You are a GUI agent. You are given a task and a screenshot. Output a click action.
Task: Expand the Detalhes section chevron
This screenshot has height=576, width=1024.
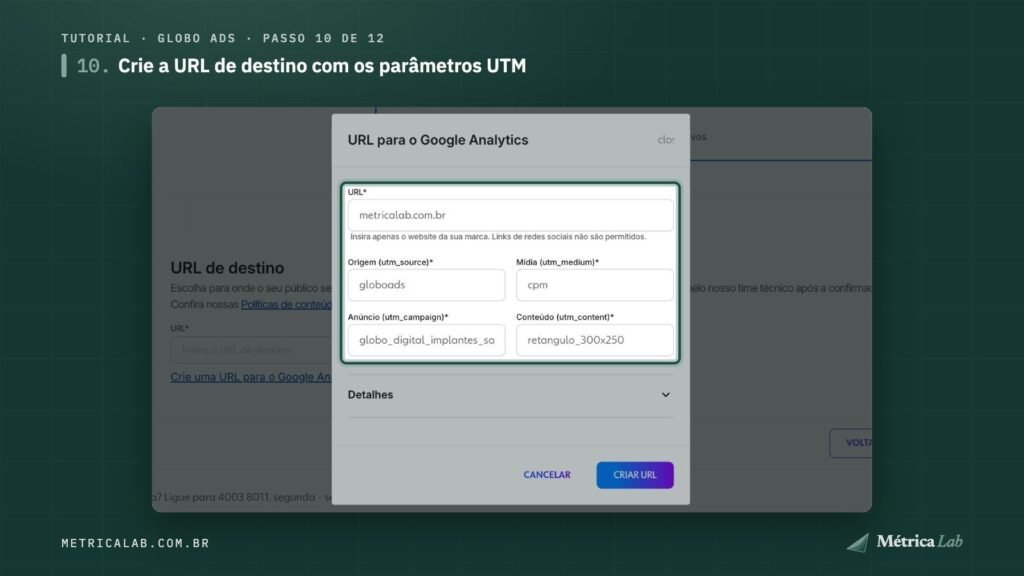coord(665,394)
